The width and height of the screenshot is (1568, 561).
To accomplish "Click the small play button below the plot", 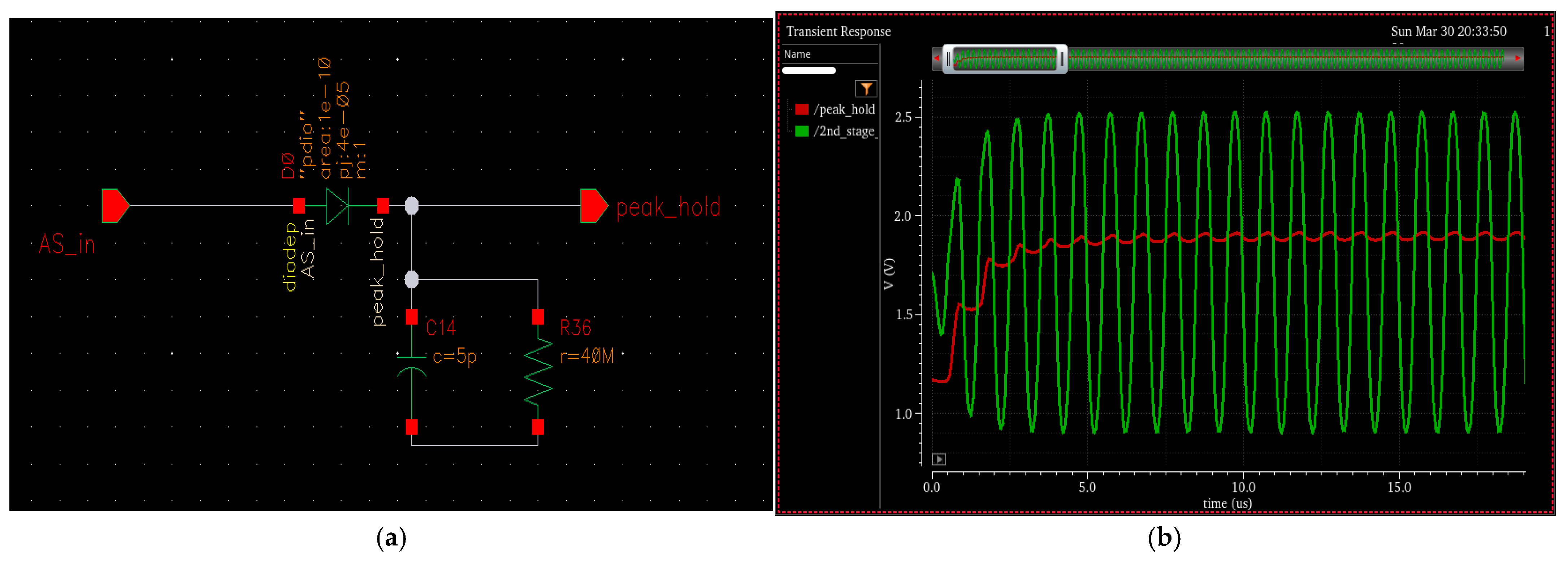I will click(939, 459).
